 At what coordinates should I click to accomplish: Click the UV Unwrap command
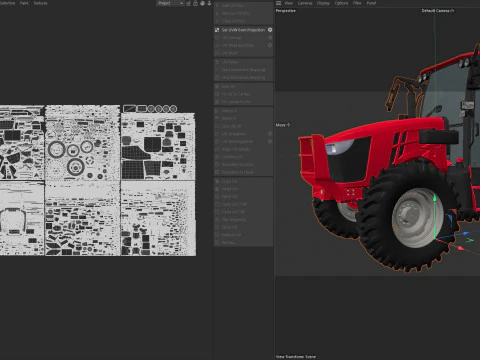coord(232,38)
